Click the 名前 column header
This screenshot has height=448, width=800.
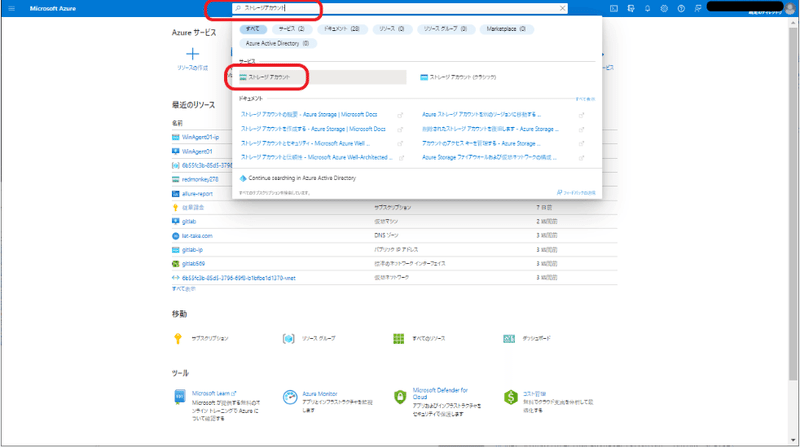click(177, 123)
